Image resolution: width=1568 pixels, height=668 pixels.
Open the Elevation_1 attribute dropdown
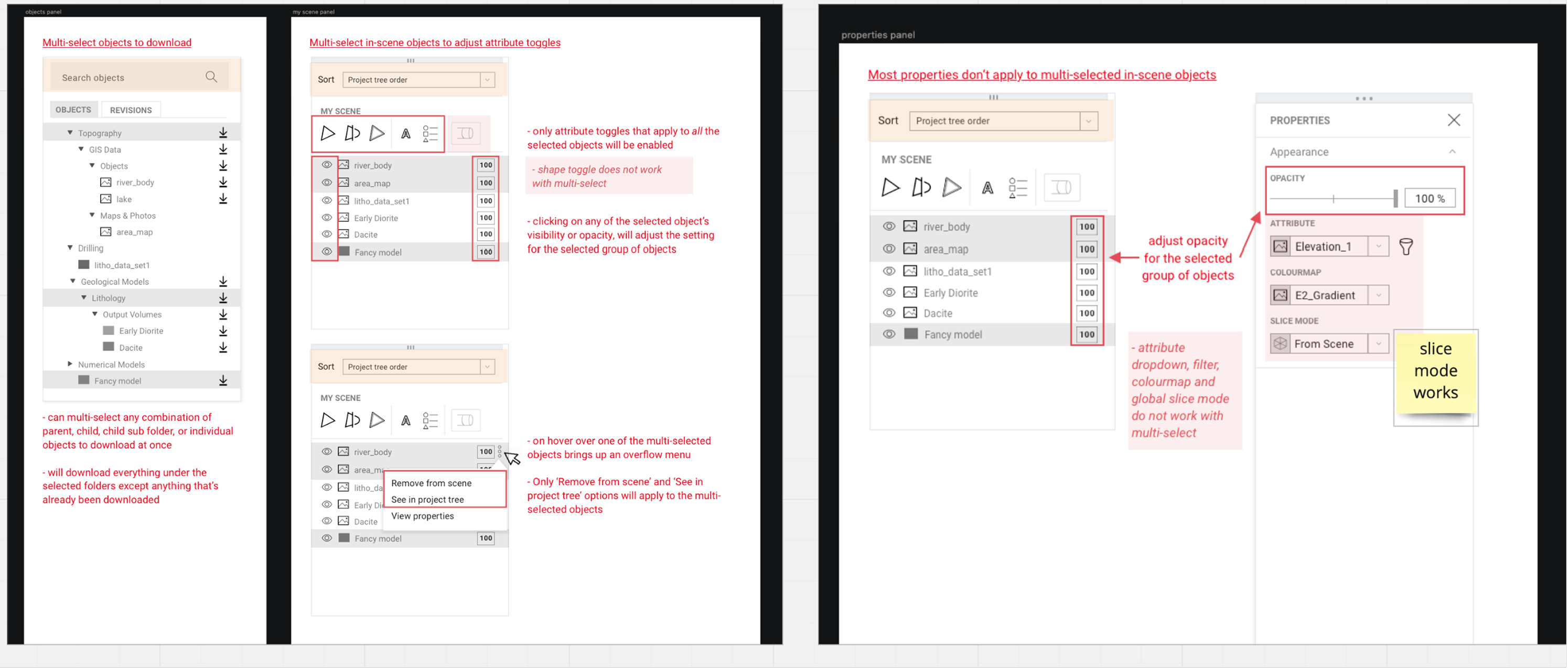1329,246
